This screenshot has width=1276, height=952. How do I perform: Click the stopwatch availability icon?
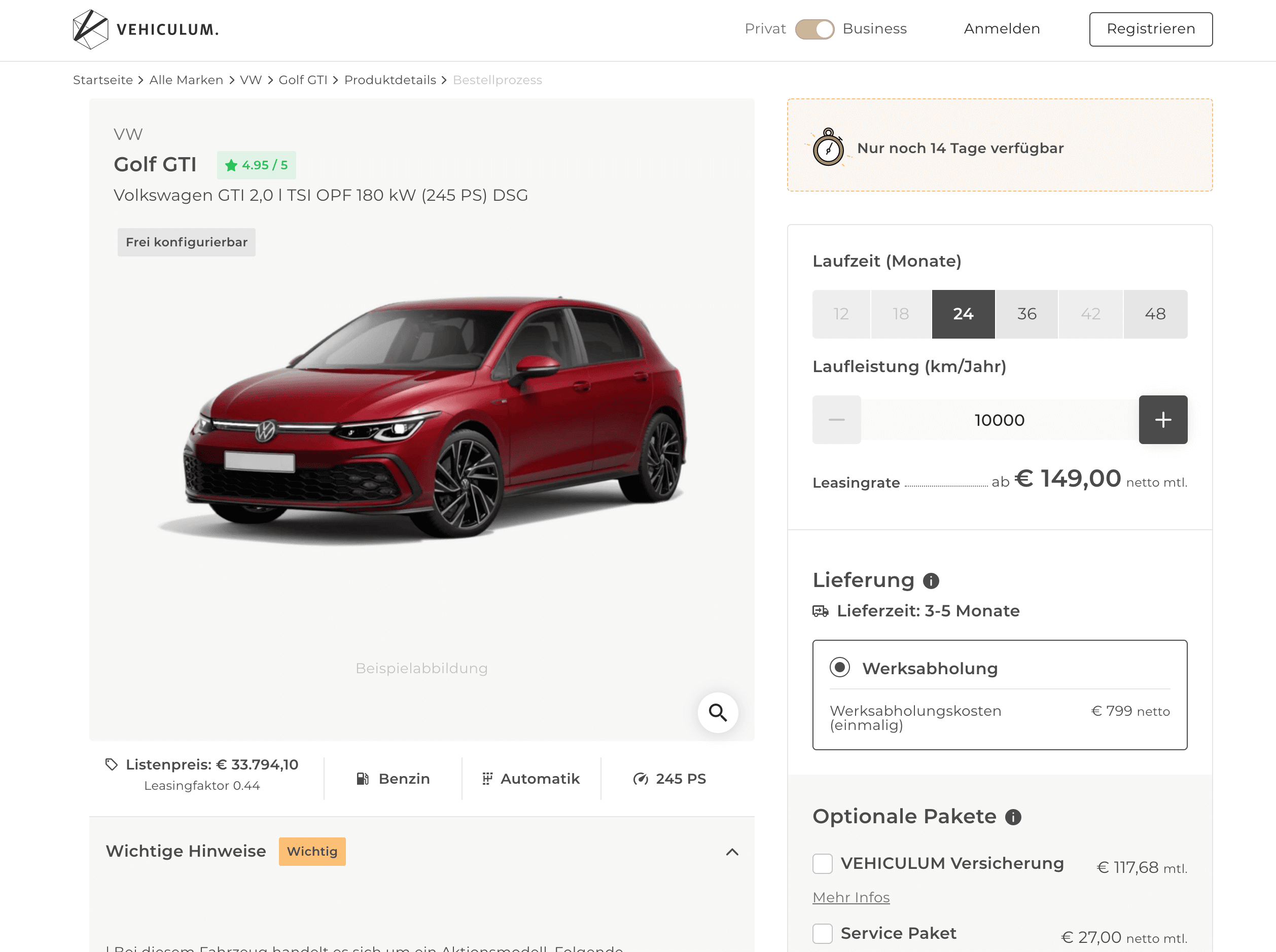tap(828, 147)
